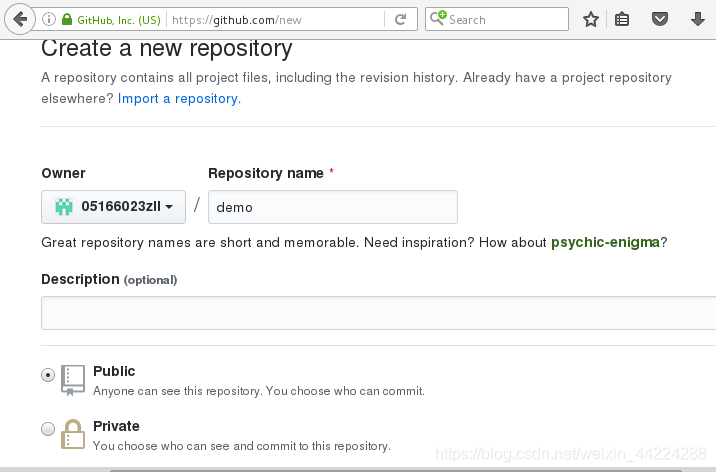This screenshot has height=472, width=716.
Task: Bookmark this page with star icon
Action: [590, 19]
